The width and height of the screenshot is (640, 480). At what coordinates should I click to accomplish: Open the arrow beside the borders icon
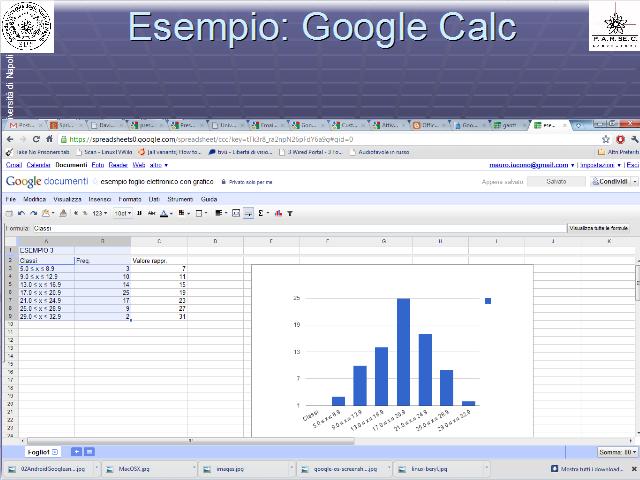(206, 213)
